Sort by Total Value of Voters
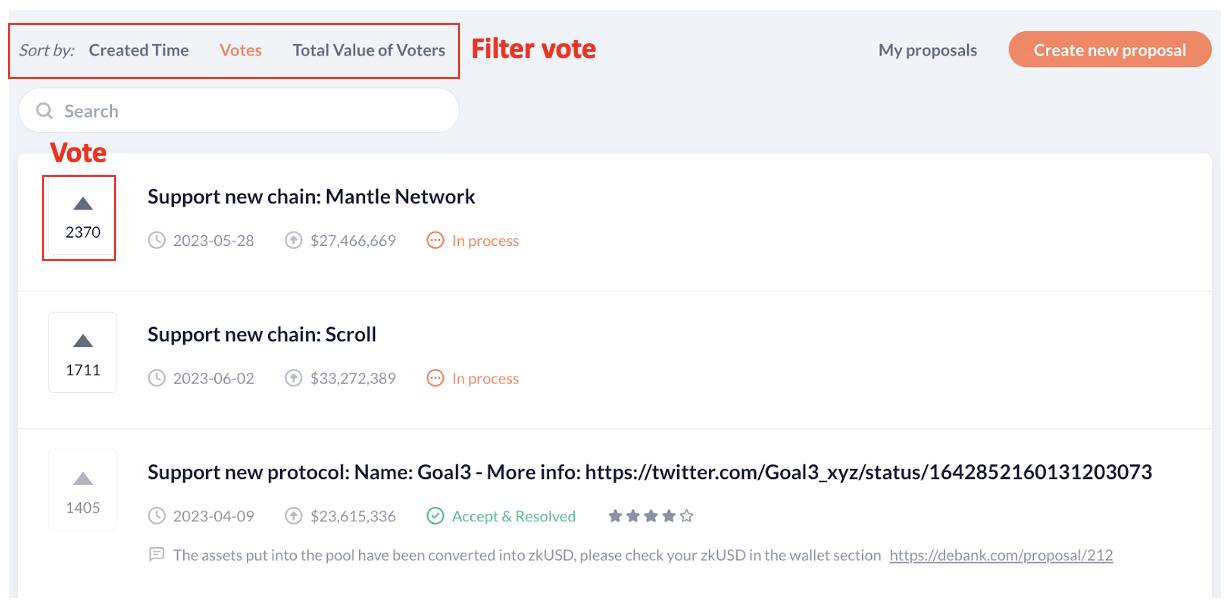 [369, 50]
